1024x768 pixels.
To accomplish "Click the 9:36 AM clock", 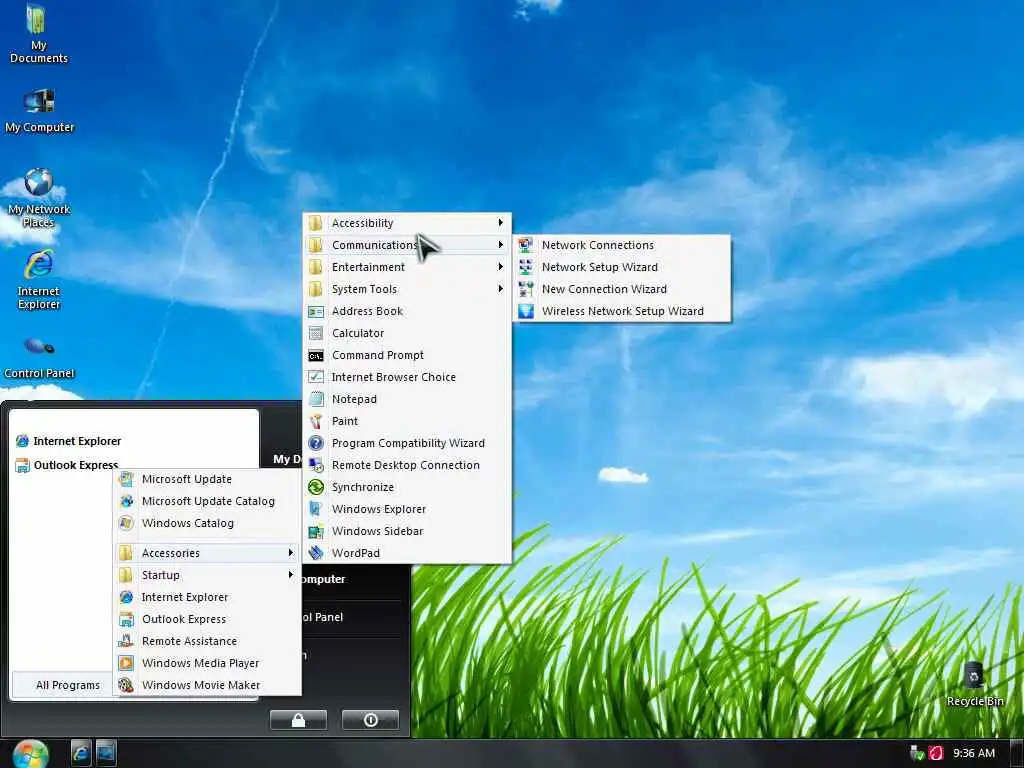I will coord(974,753).
